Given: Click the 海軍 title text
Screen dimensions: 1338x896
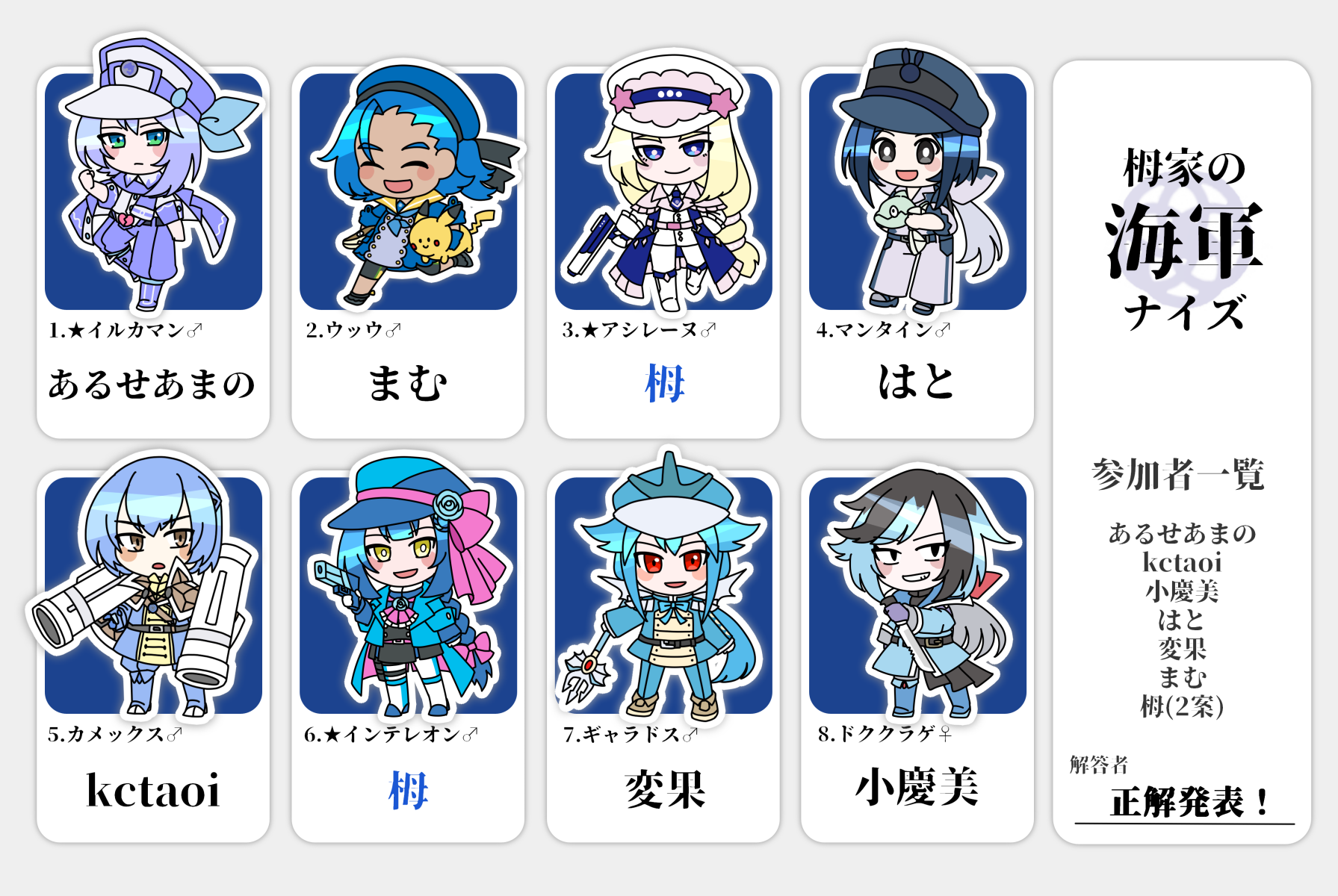Looking at the screenshot, I should point(1184,242).
